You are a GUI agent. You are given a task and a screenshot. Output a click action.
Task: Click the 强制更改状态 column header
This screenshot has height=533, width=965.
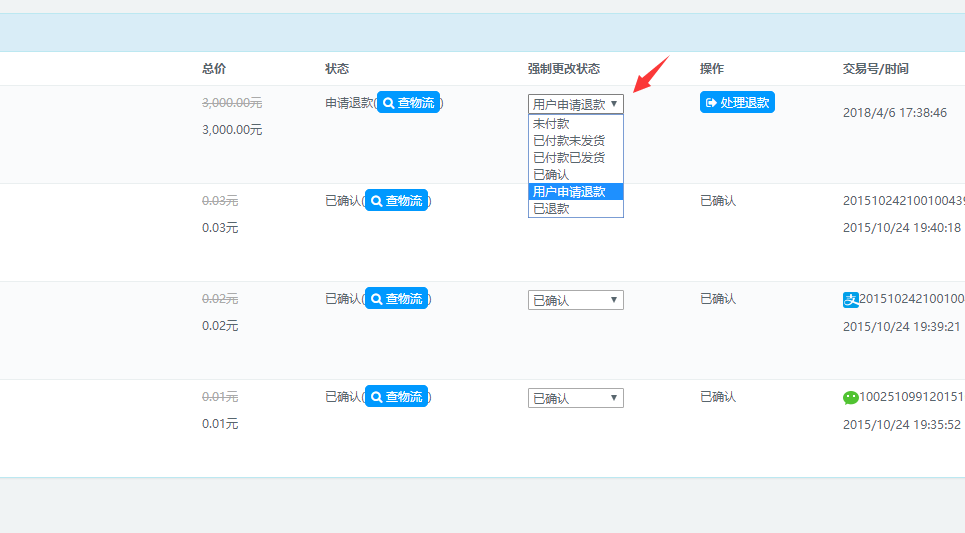click(564, 69)
